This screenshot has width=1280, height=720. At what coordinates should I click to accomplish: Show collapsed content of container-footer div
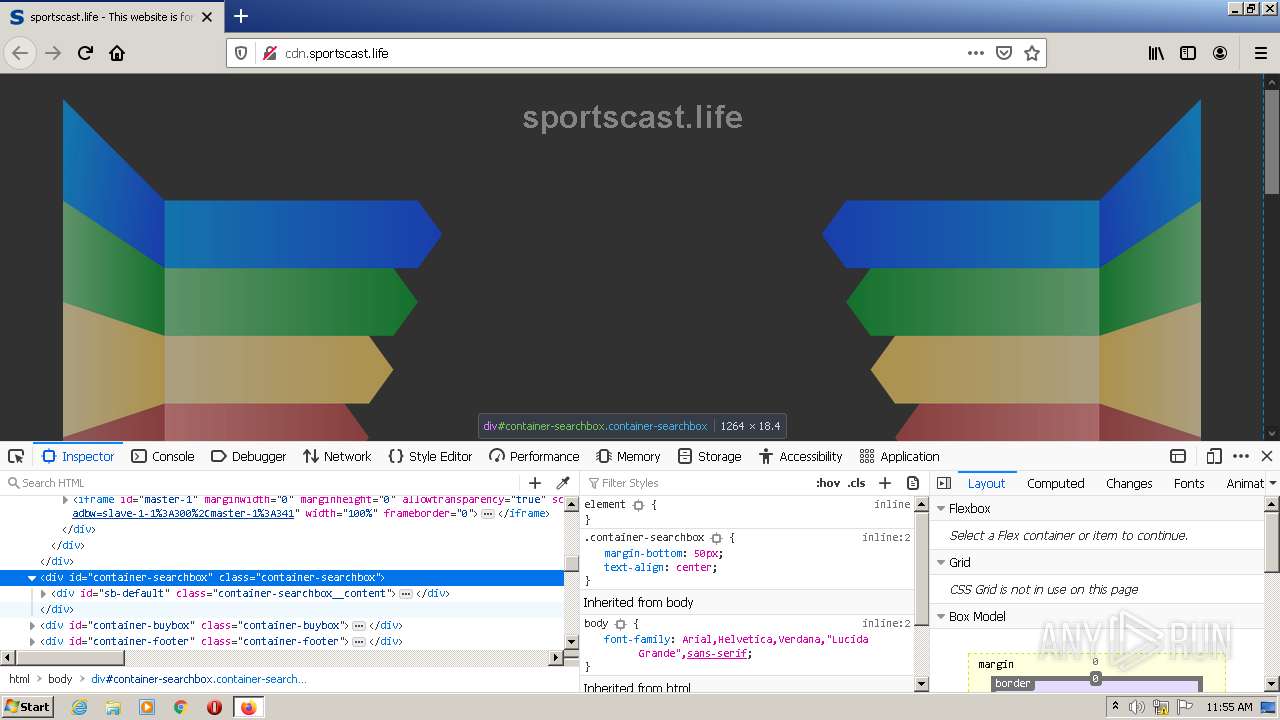(359, 641)
